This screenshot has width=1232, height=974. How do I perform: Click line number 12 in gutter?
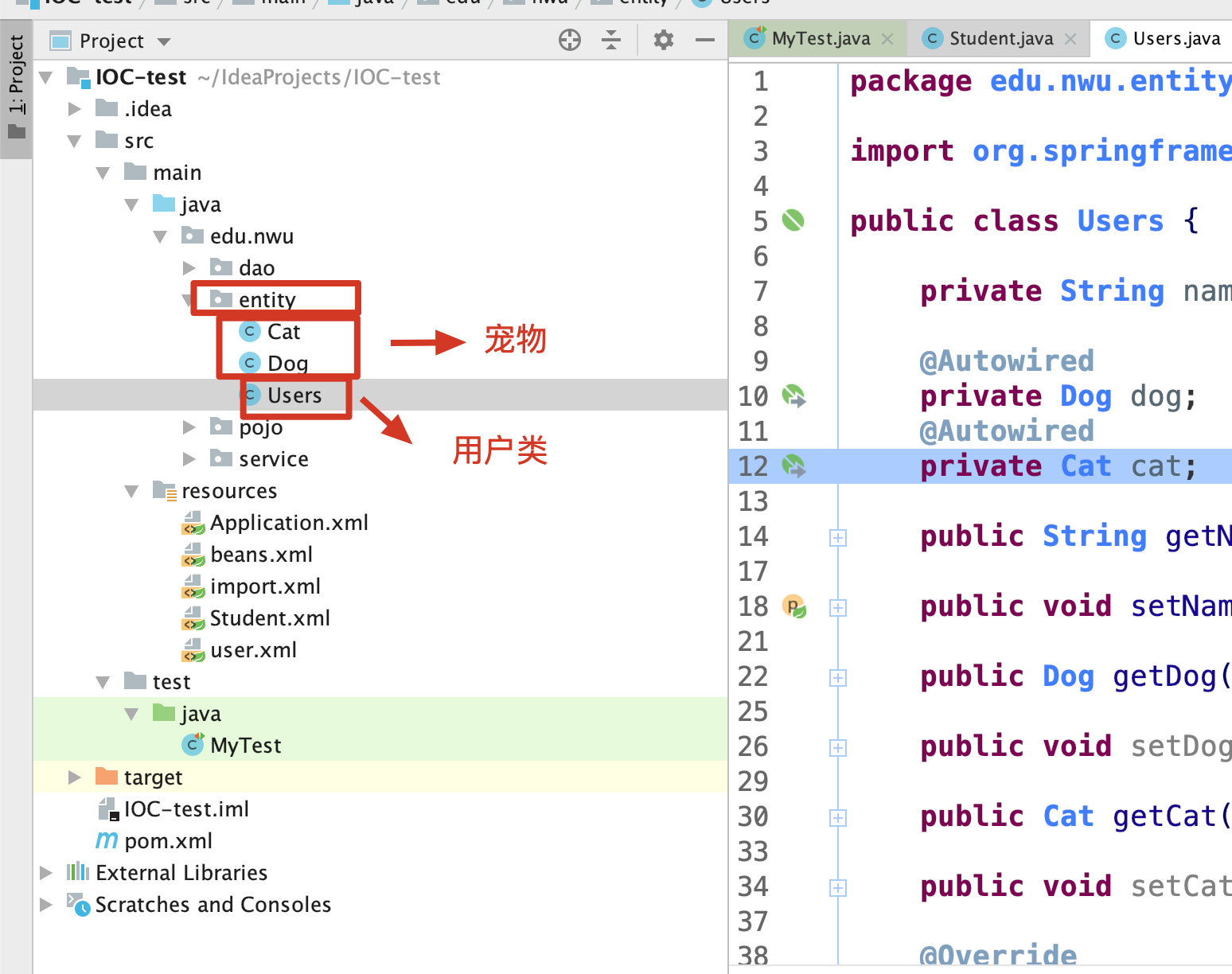[753, 466]
